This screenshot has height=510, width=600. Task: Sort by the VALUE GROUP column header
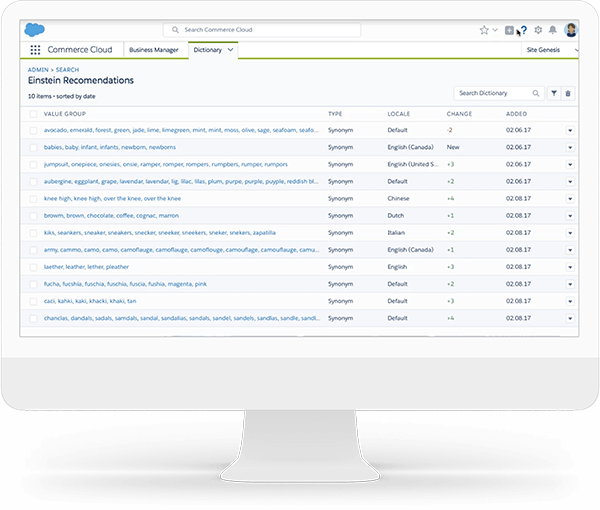(65, 114)
